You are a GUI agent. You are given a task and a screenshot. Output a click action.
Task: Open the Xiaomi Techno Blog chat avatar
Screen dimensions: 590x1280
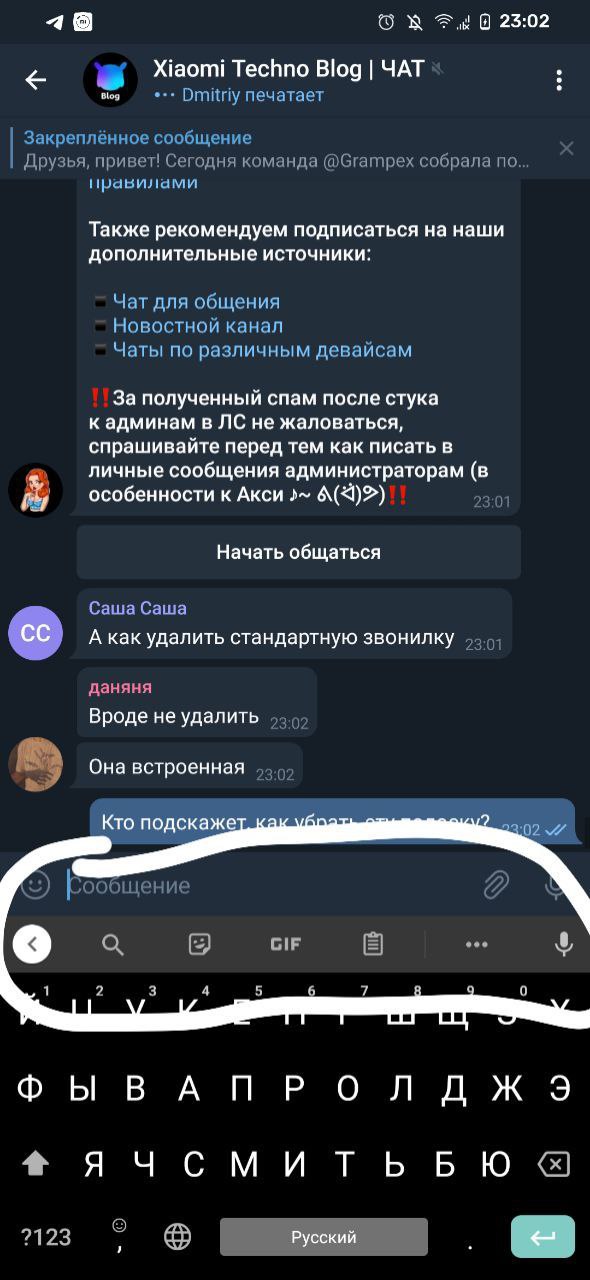pos(110,80)
